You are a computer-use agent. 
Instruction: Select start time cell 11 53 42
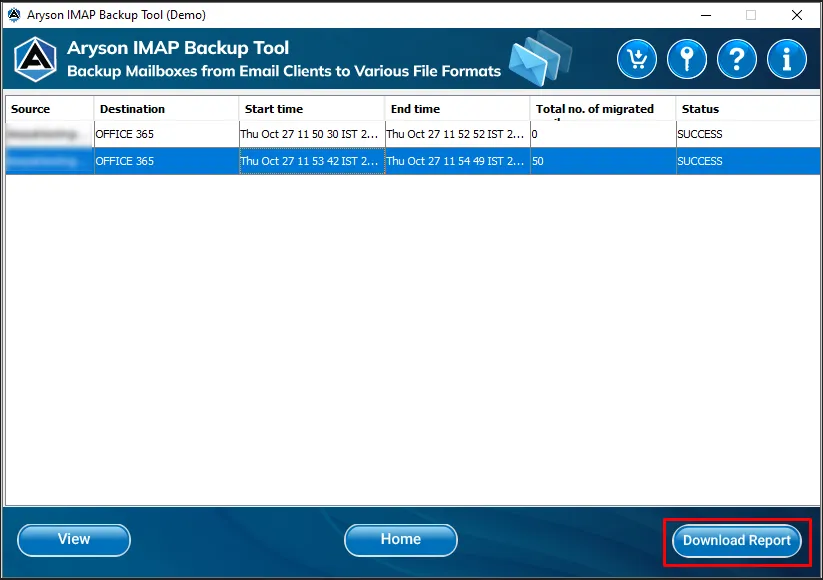click(x=312, y=161)
